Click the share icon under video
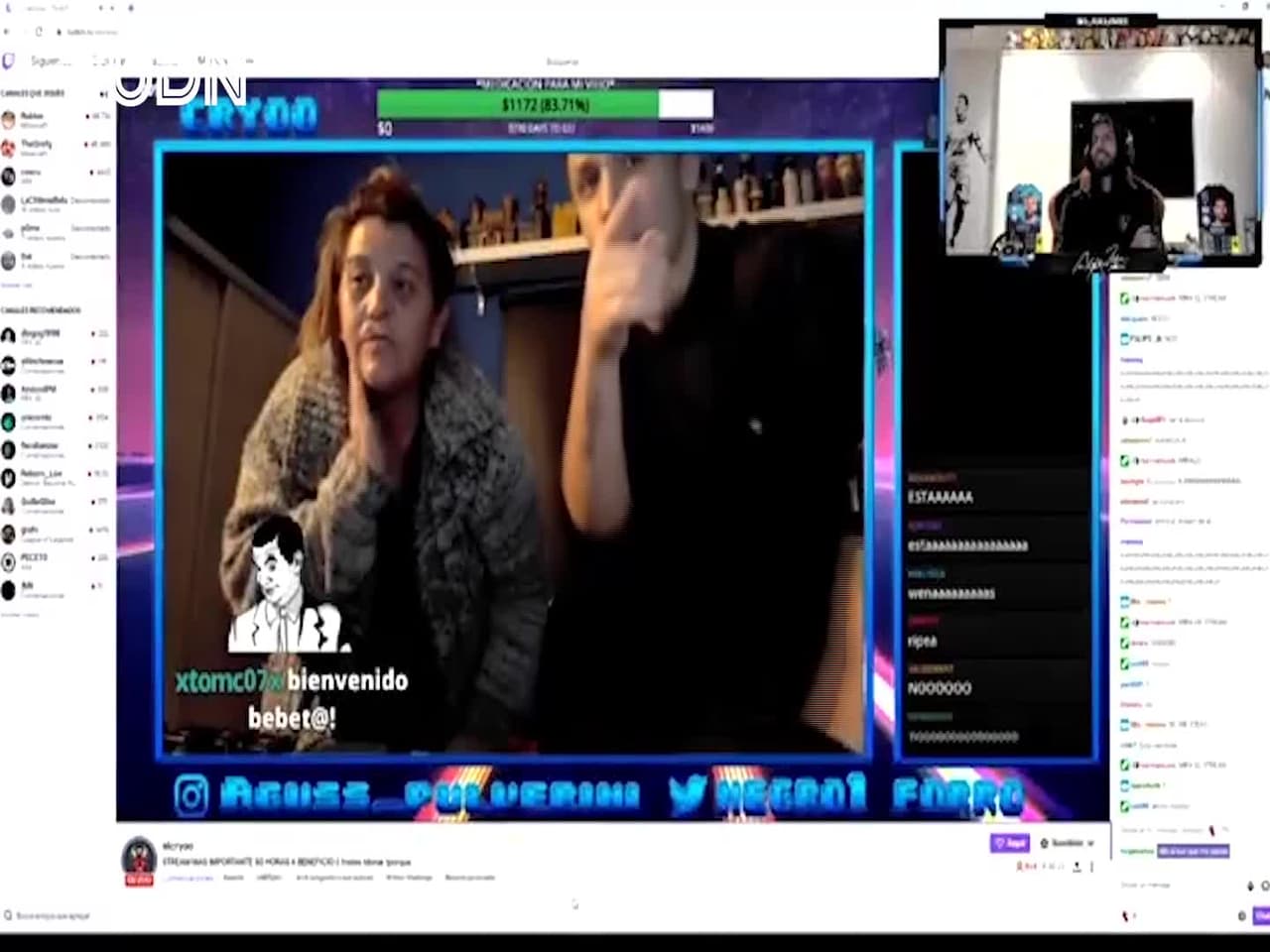 (x=1077, y=867)
